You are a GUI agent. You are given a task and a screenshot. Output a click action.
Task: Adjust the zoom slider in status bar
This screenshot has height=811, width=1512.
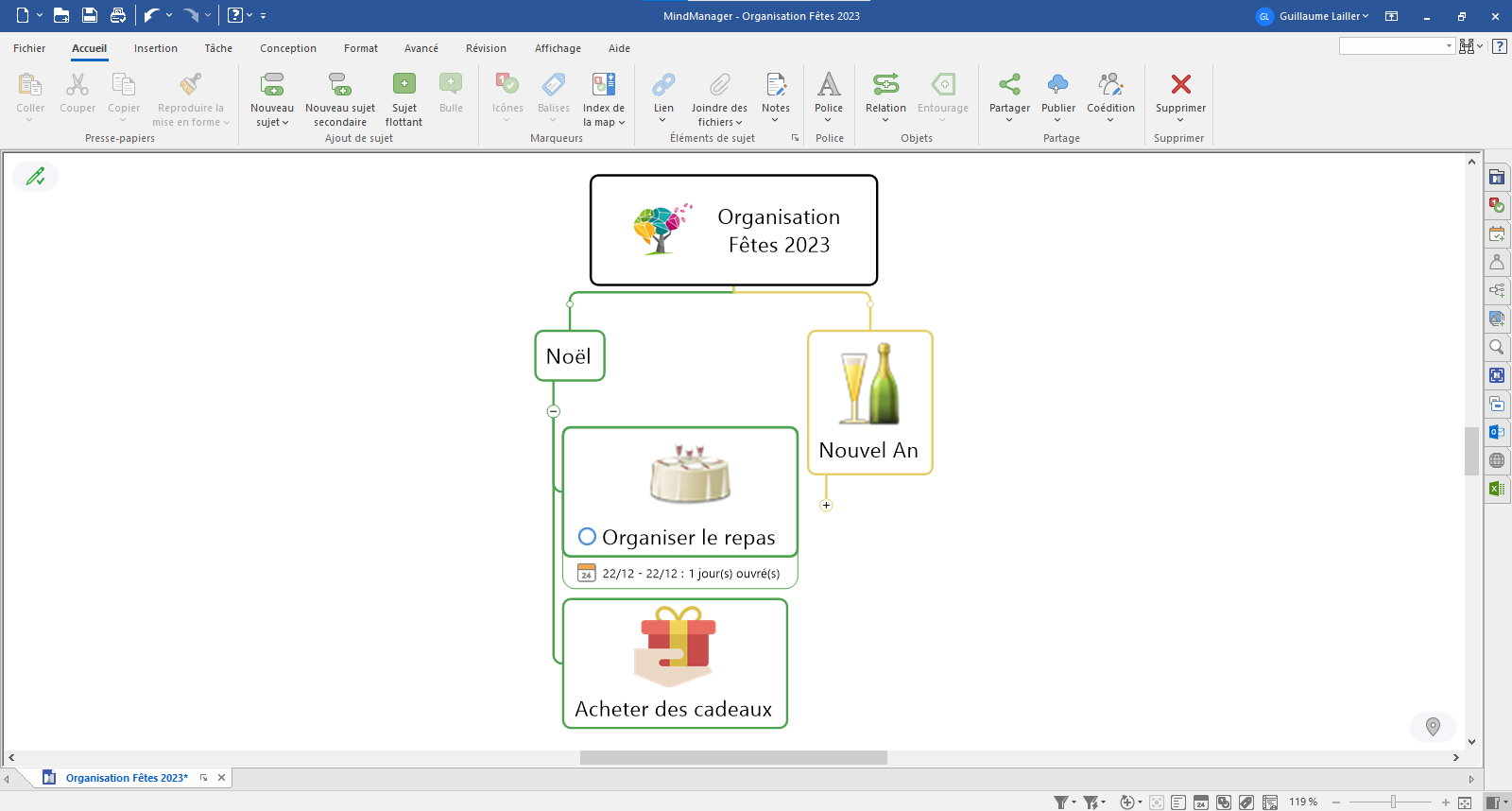click(1393, 802)
